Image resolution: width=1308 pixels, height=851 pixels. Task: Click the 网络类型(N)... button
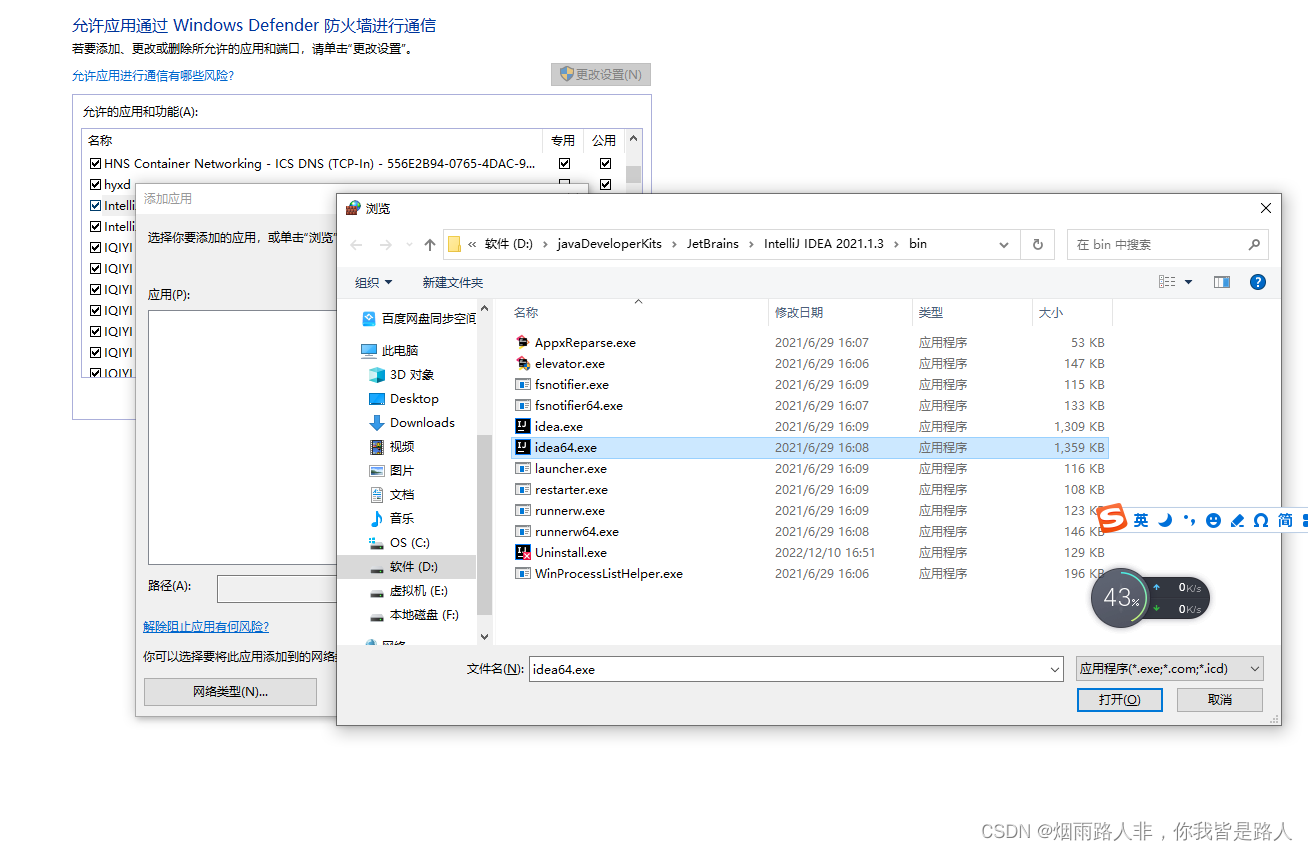230,691
